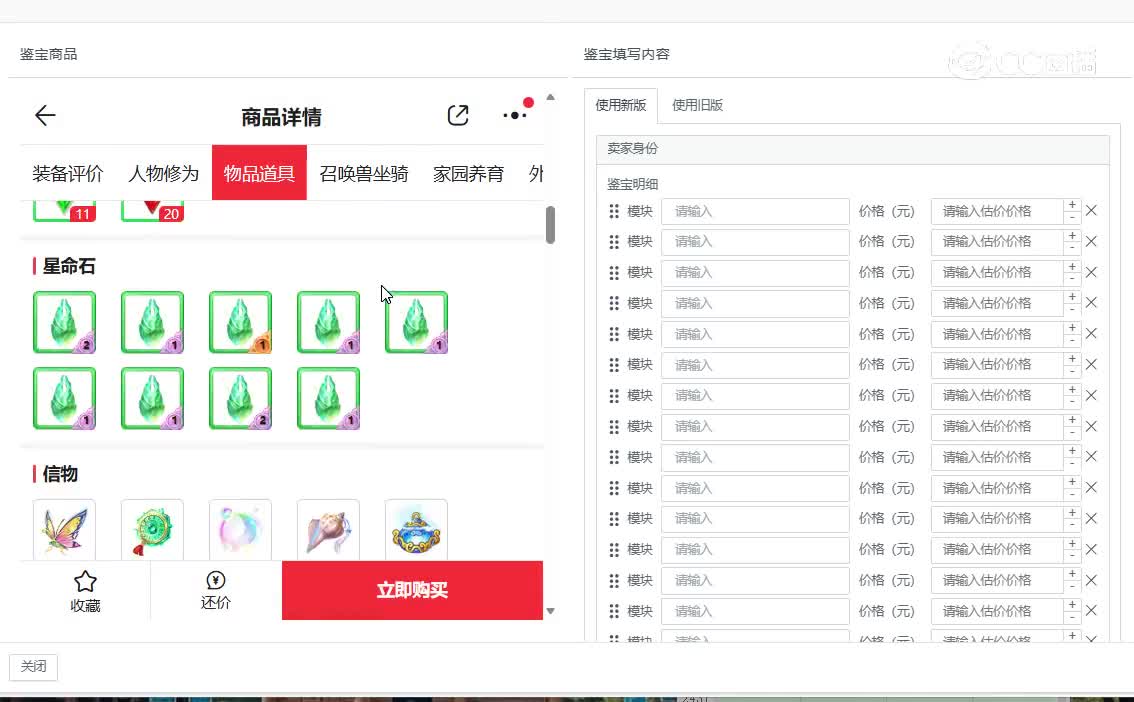
Task: Delete the third 模块 row with its X
Action: tap(1092, 273)
